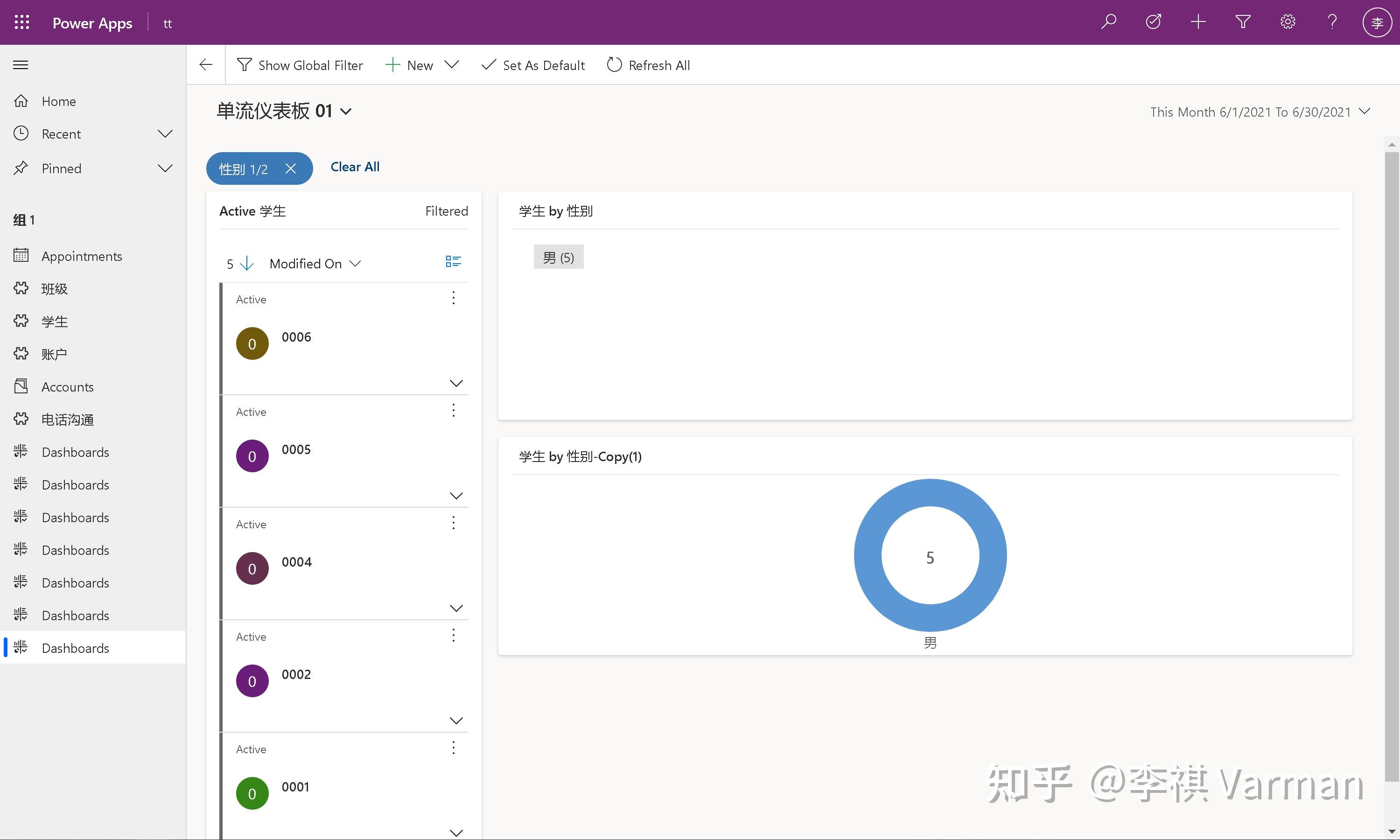This screenshot has height=840, width=1400.
Task: Click the help question mark icon
Action: (x=1332, y=22)
